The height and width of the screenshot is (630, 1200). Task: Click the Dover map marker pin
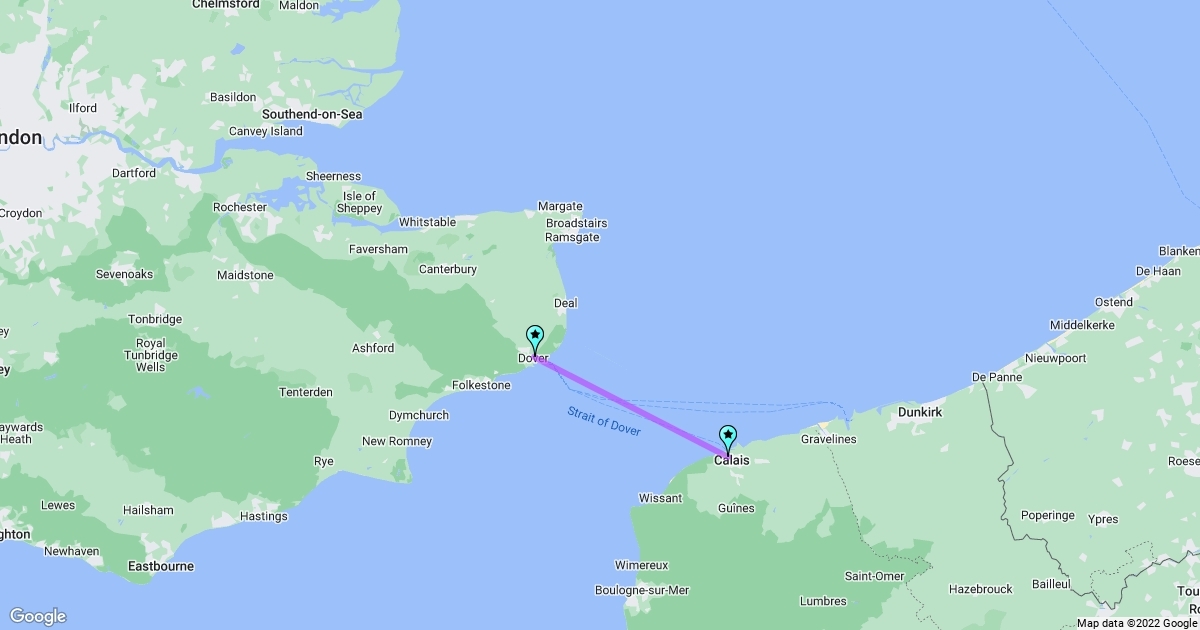pyautogui.click(x=535, y=340)
